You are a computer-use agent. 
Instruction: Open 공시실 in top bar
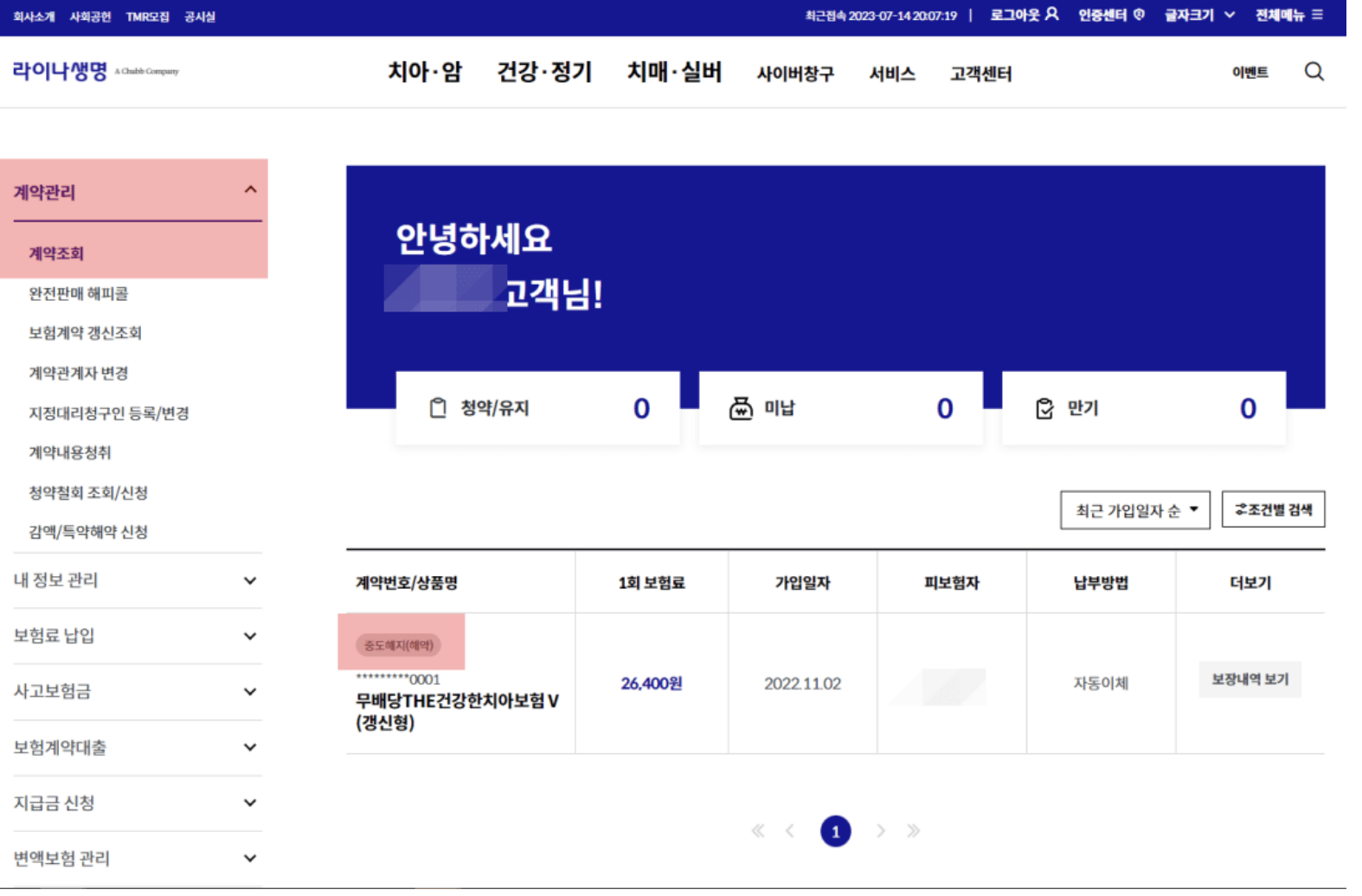(x=199, y=16)
